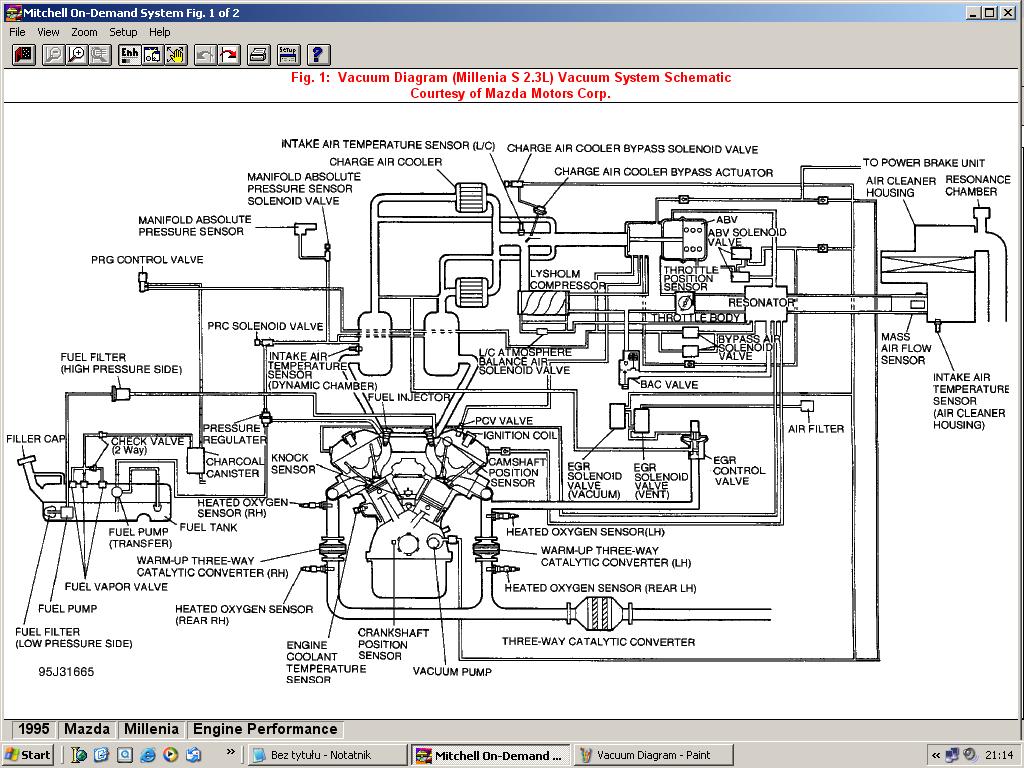Screen dimensions: 1024x768
Task: Expand the quick launch overflow chevron
Action: [231, 752]
